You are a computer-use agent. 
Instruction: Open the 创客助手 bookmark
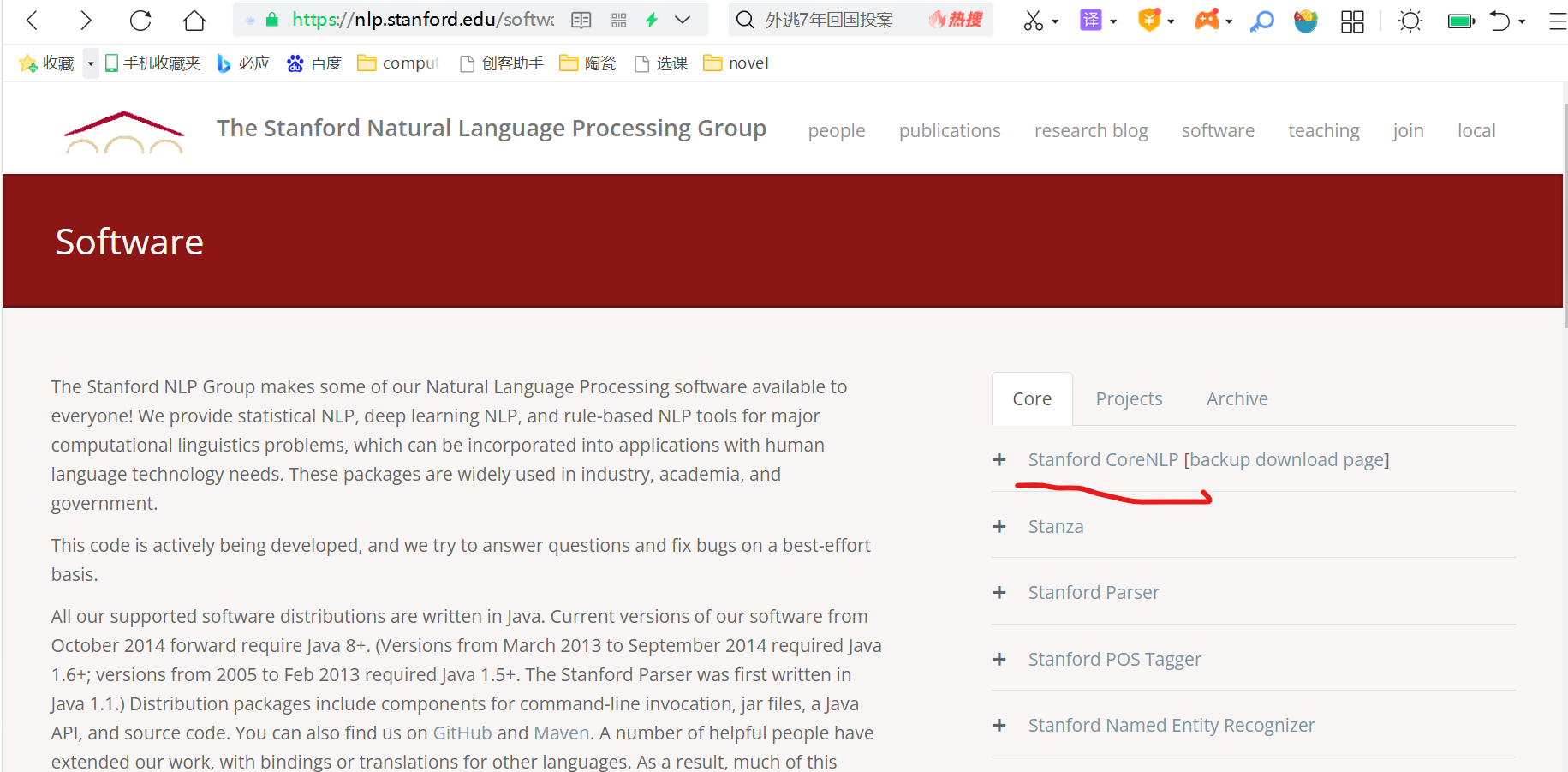click(502, 63)
